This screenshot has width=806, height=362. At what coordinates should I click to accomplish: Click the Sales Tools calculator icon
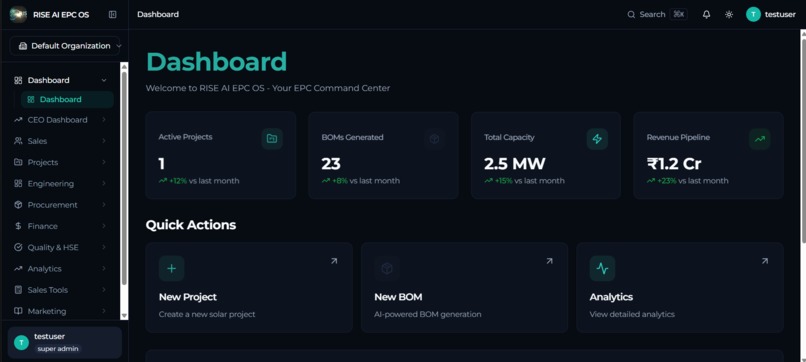19,290
